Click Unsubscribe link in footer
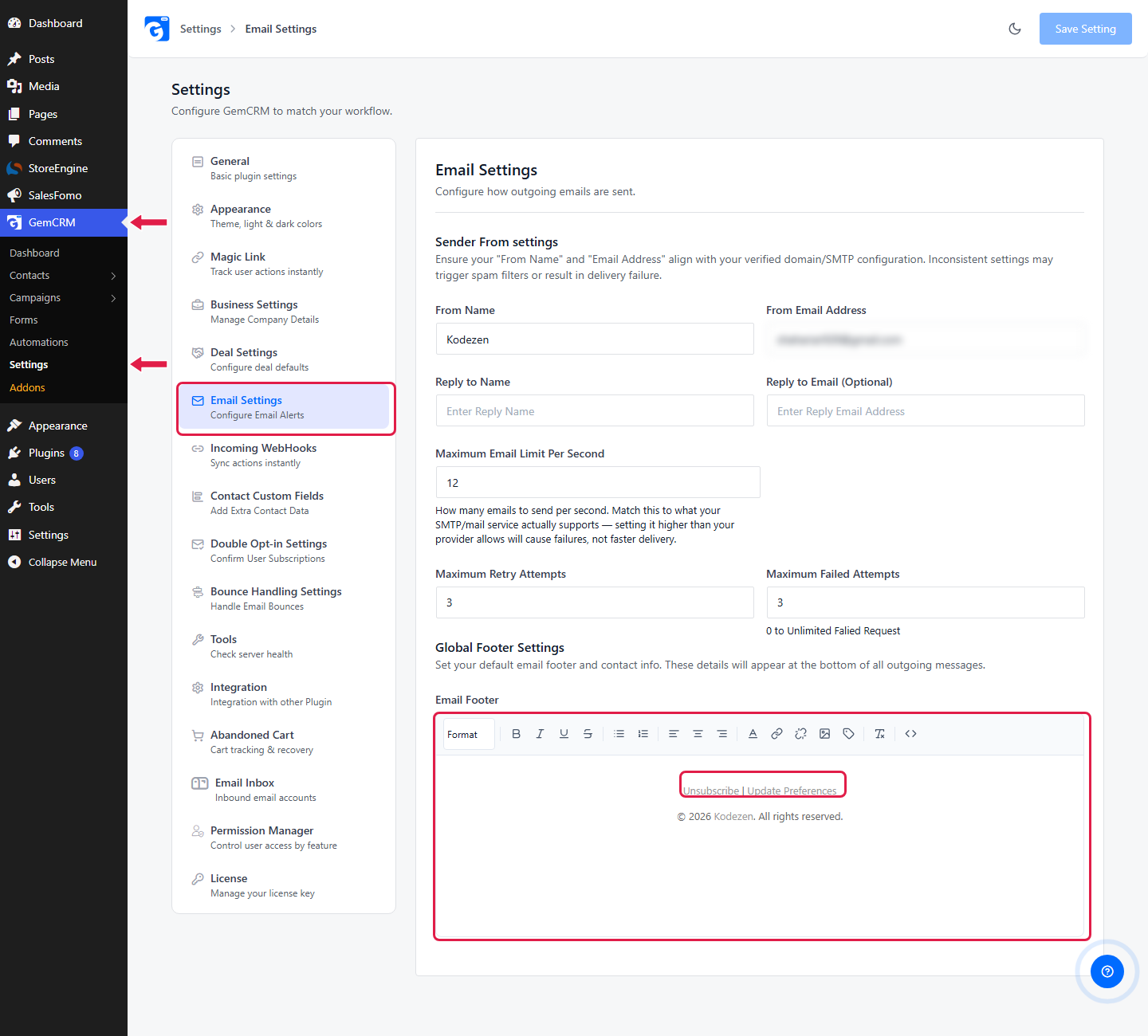 711,791
